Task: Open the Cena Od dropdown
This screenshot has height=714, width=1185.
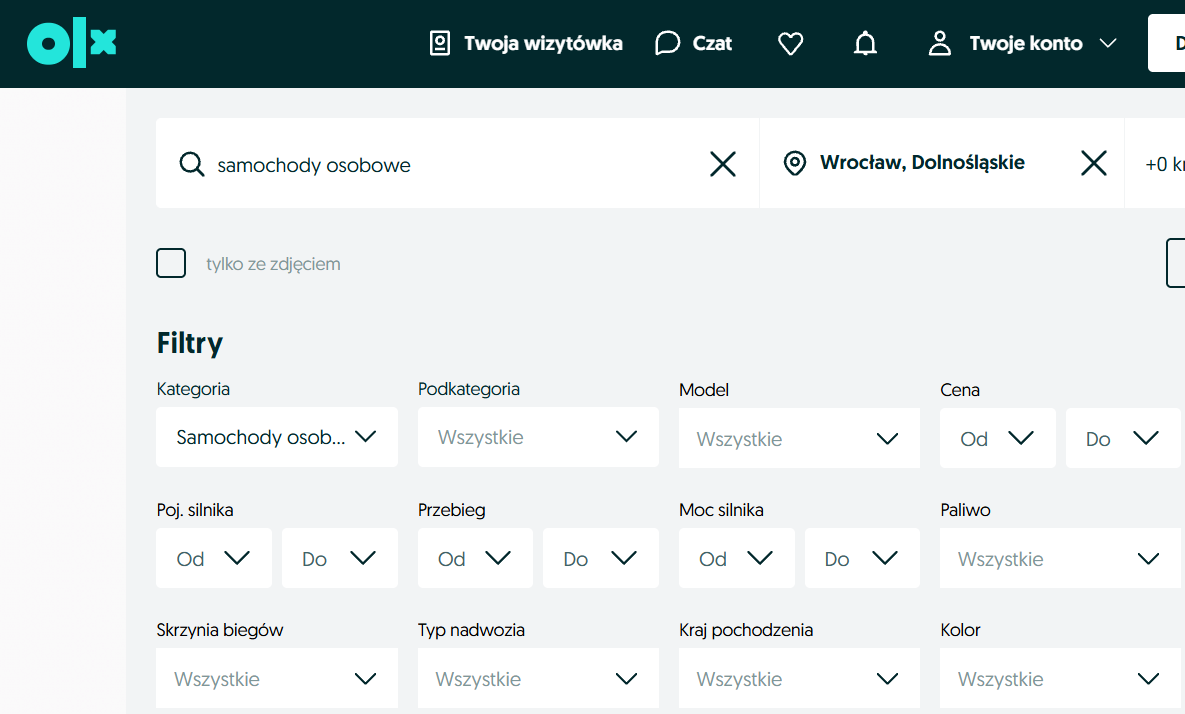Action: [x=998, y=438]
